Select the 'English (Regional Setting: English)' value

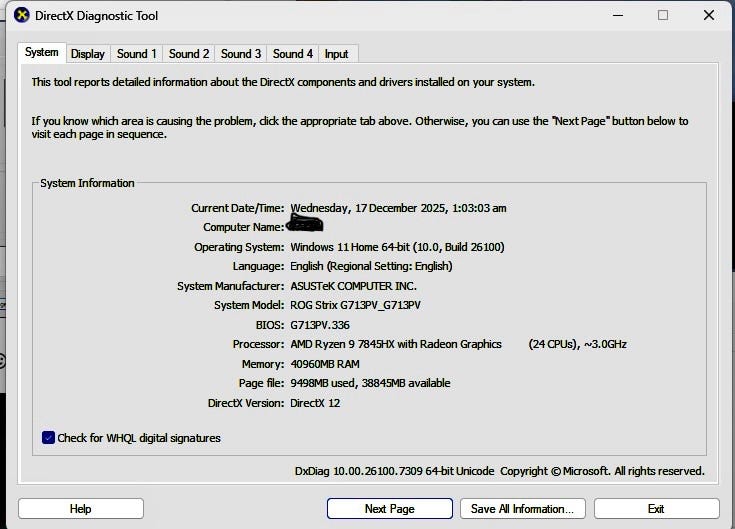coord(371,266)
